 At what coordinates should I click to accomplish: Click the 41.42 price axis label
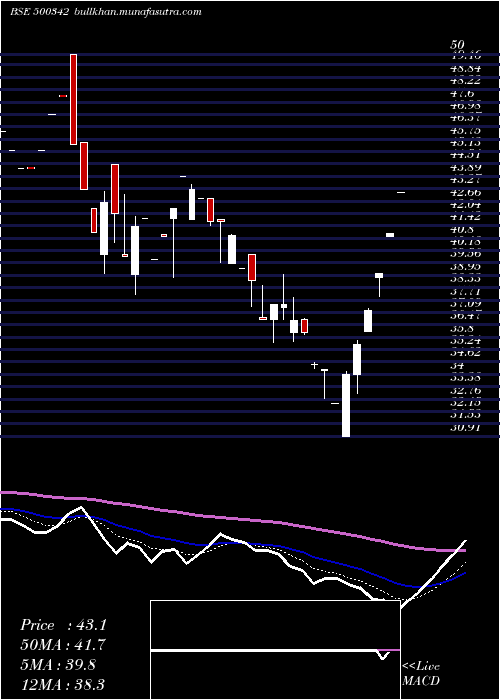(x=466, y=217)
